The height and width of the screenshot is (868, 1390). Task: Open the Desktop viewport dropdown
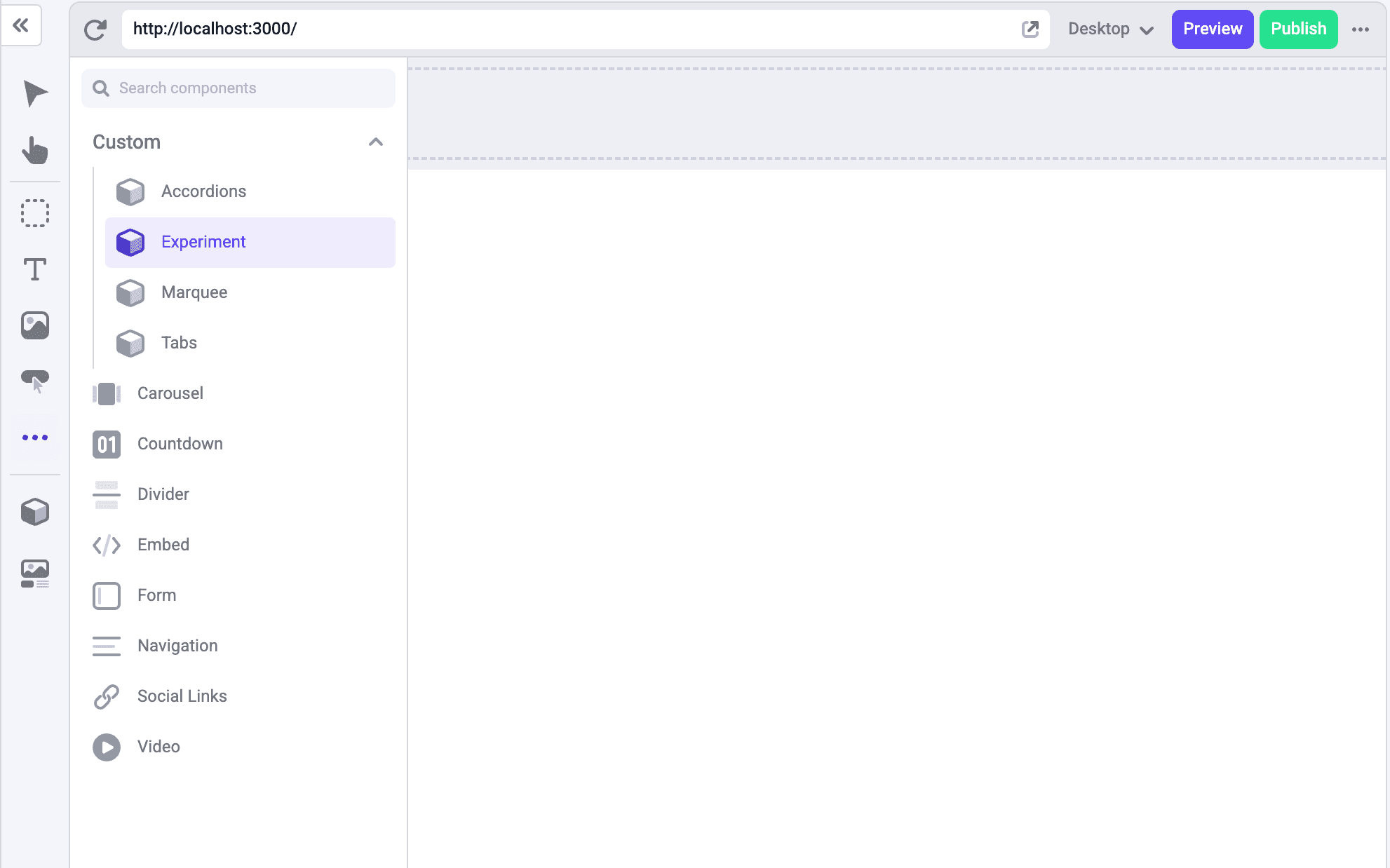pyautogui.click(x=1110, y=29)
